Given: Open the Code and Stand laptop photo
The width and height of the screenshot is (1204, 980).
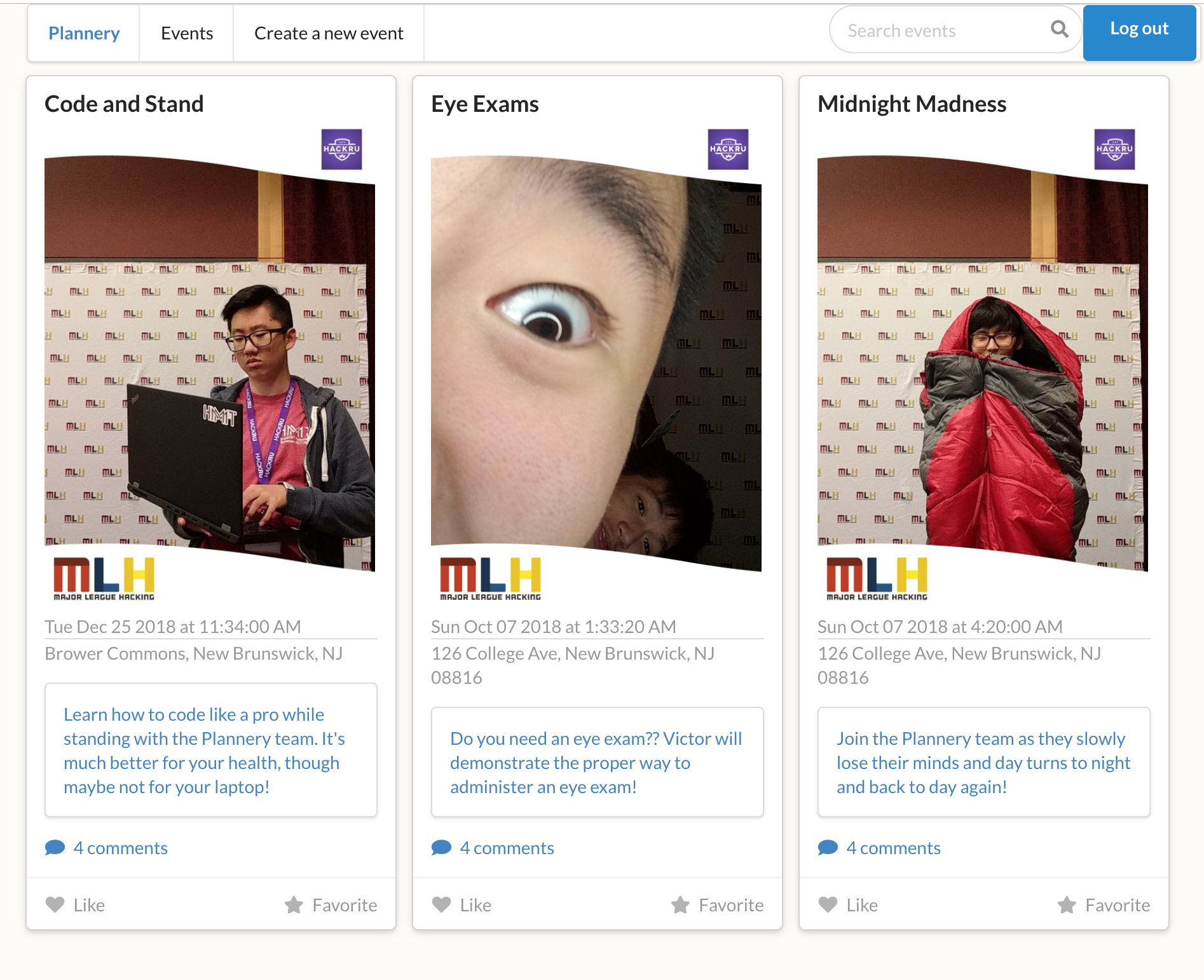Looking at the screenshot, I should 210,364.
